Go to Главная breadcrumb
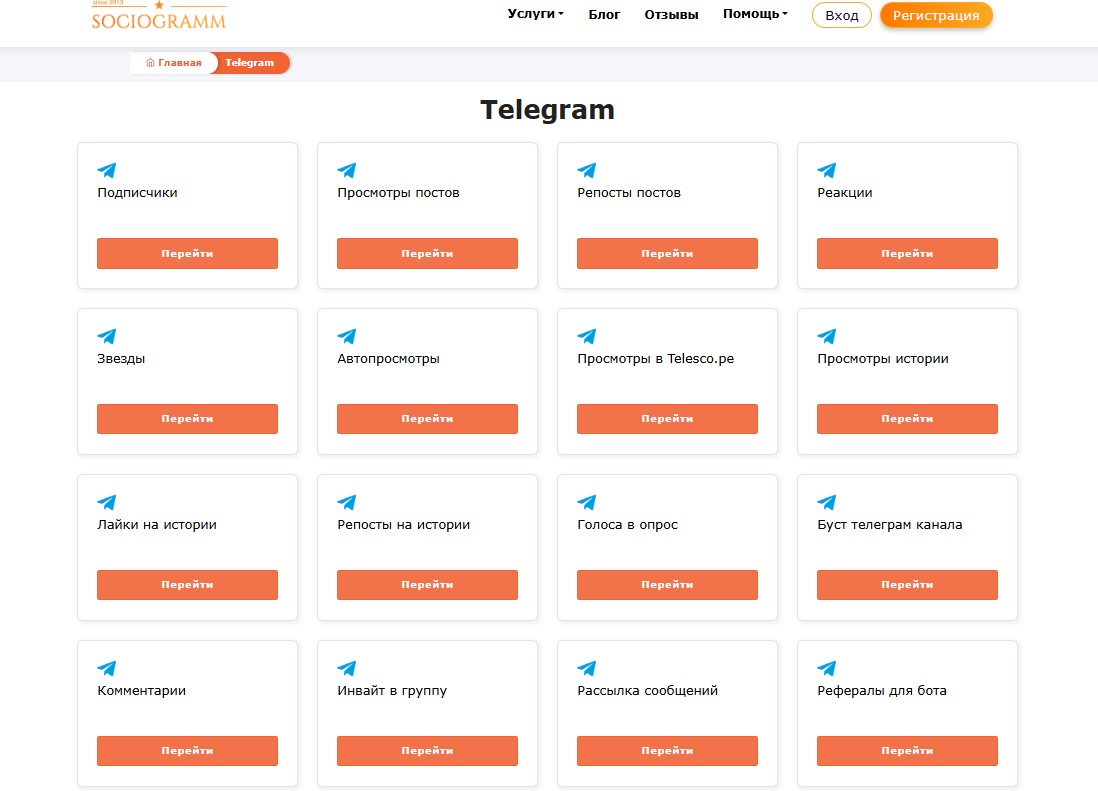 pyautogui.click(x=174, y=62)
